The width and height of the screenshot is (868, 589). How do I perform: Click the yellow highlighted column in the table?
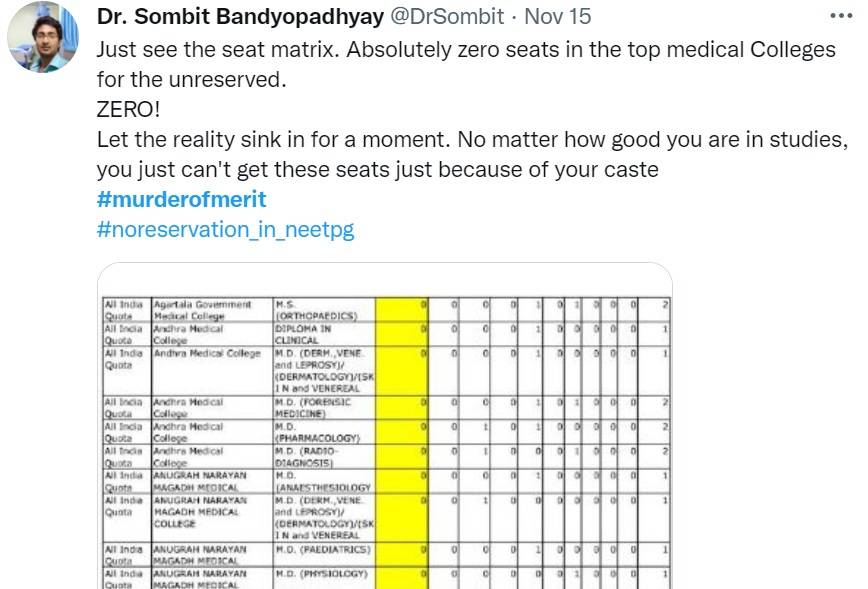401,440
